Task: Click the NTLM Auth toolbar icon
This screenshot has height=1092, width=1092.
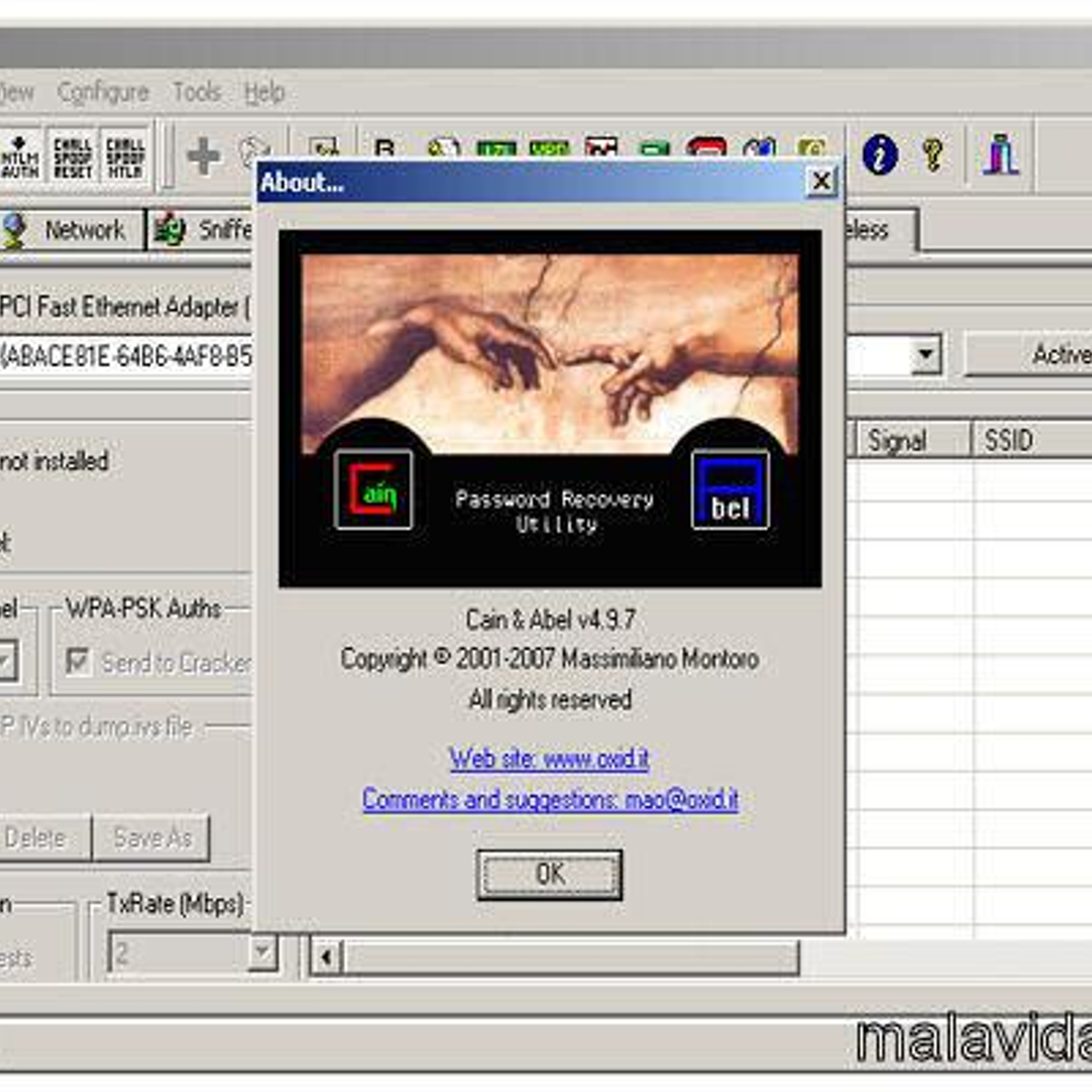Action: click(x=19, y=156)
